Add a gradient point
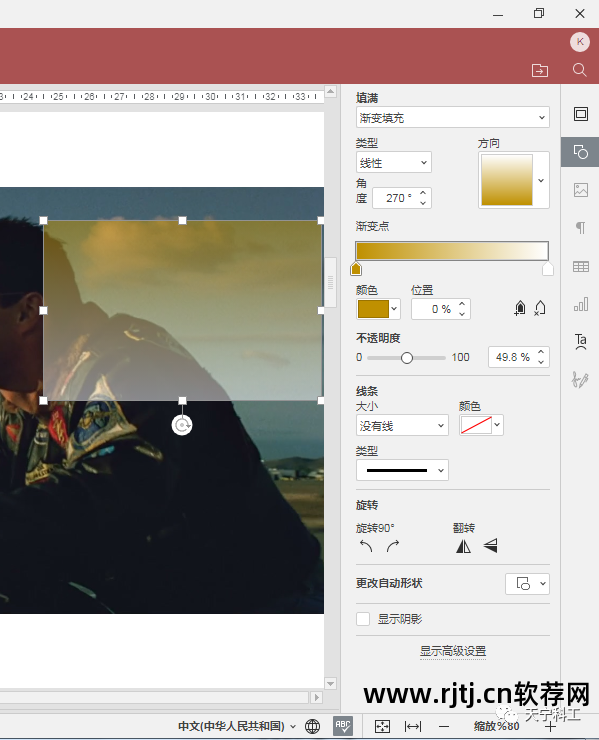Image resolution: width=599 pixels, height=740 pixels. coord(520,308)
